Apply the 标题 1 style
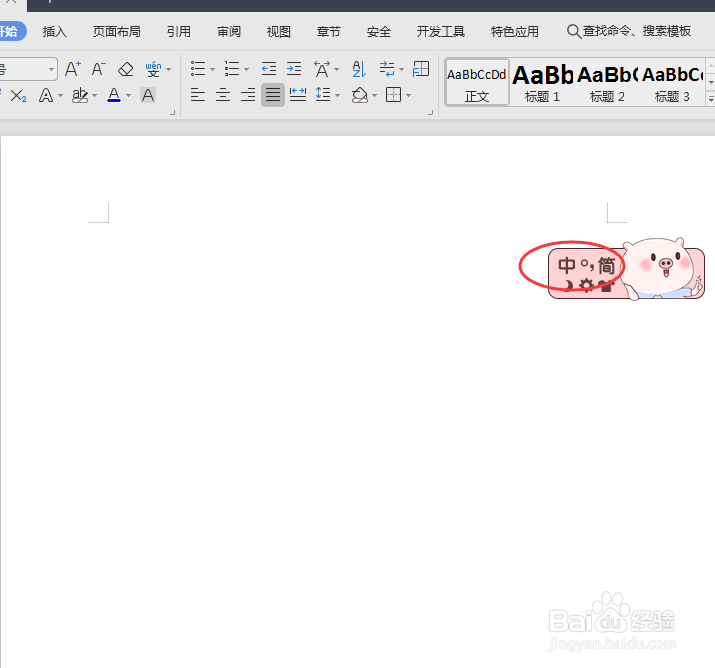The image size is (715, 668). (542, 83)
